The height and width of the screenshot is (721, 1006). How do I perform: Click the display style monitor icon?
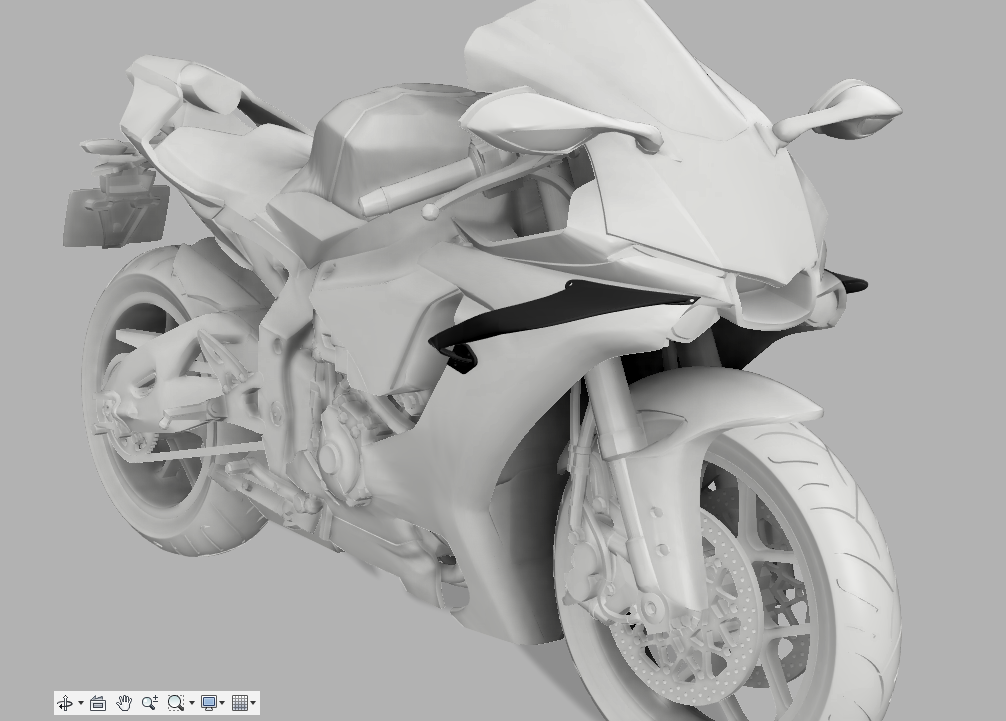point(207,702)
